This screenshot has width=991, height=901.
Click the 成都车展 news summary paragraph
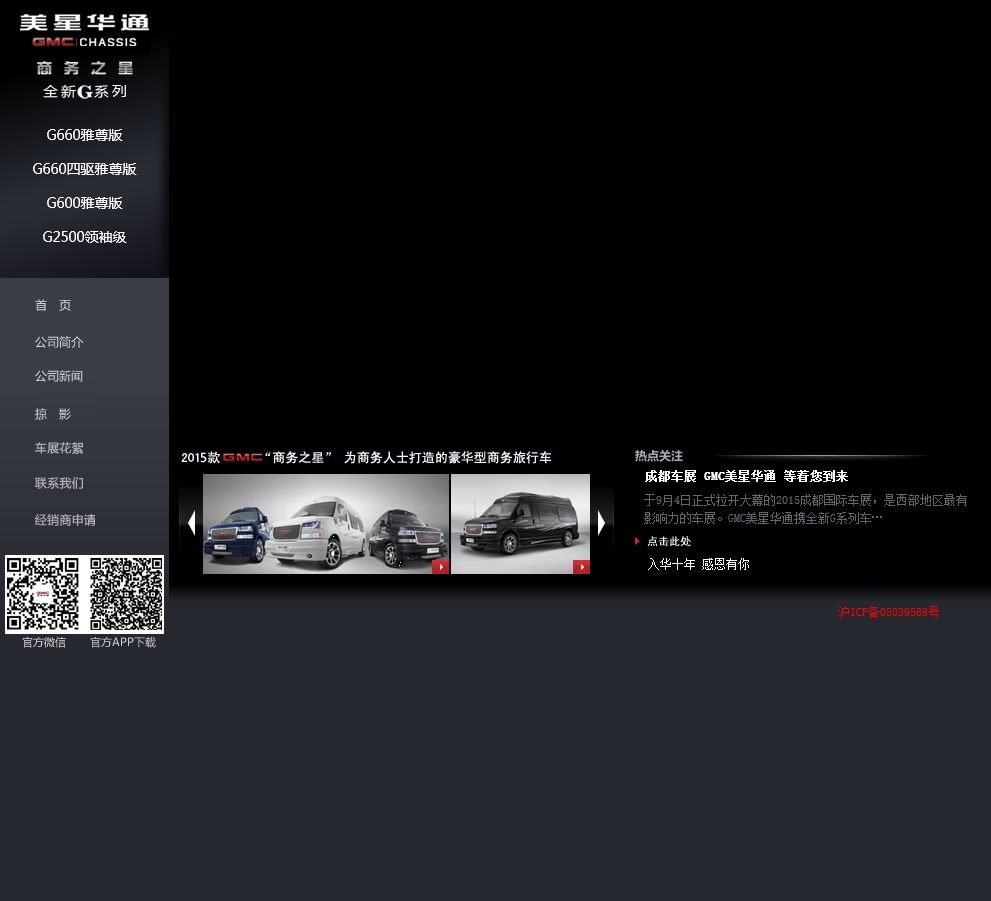805,509
